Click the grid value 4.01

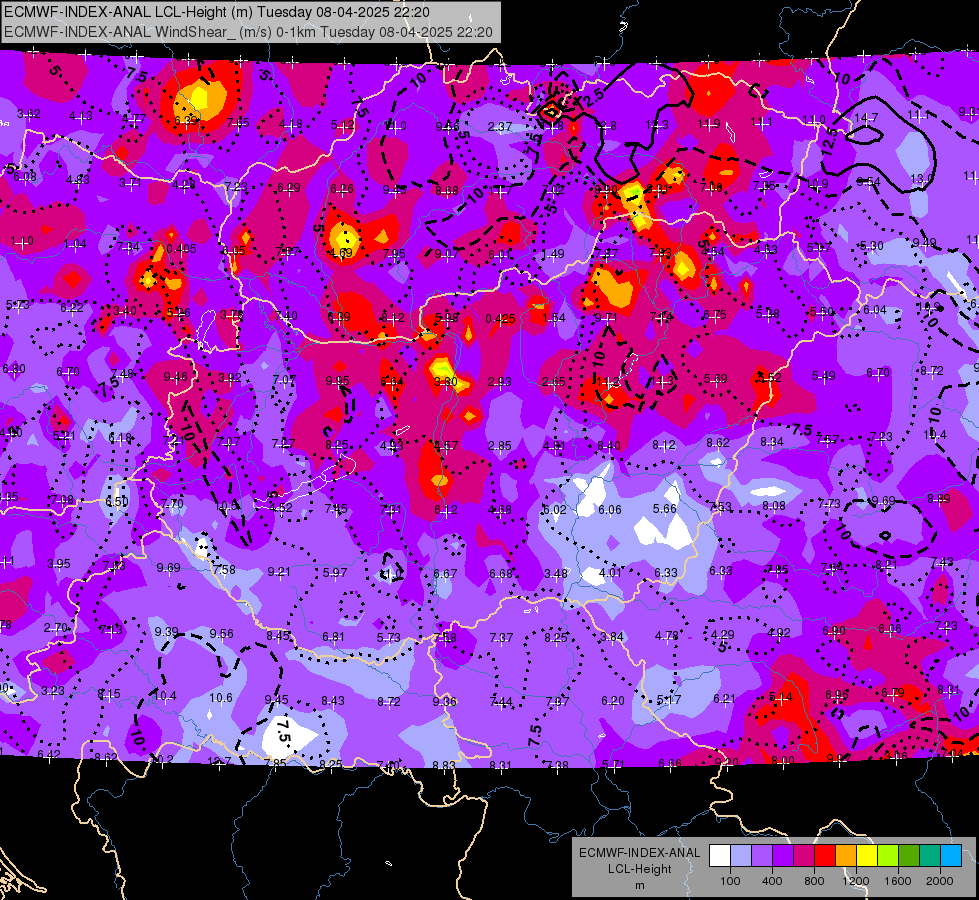(610, 573)
